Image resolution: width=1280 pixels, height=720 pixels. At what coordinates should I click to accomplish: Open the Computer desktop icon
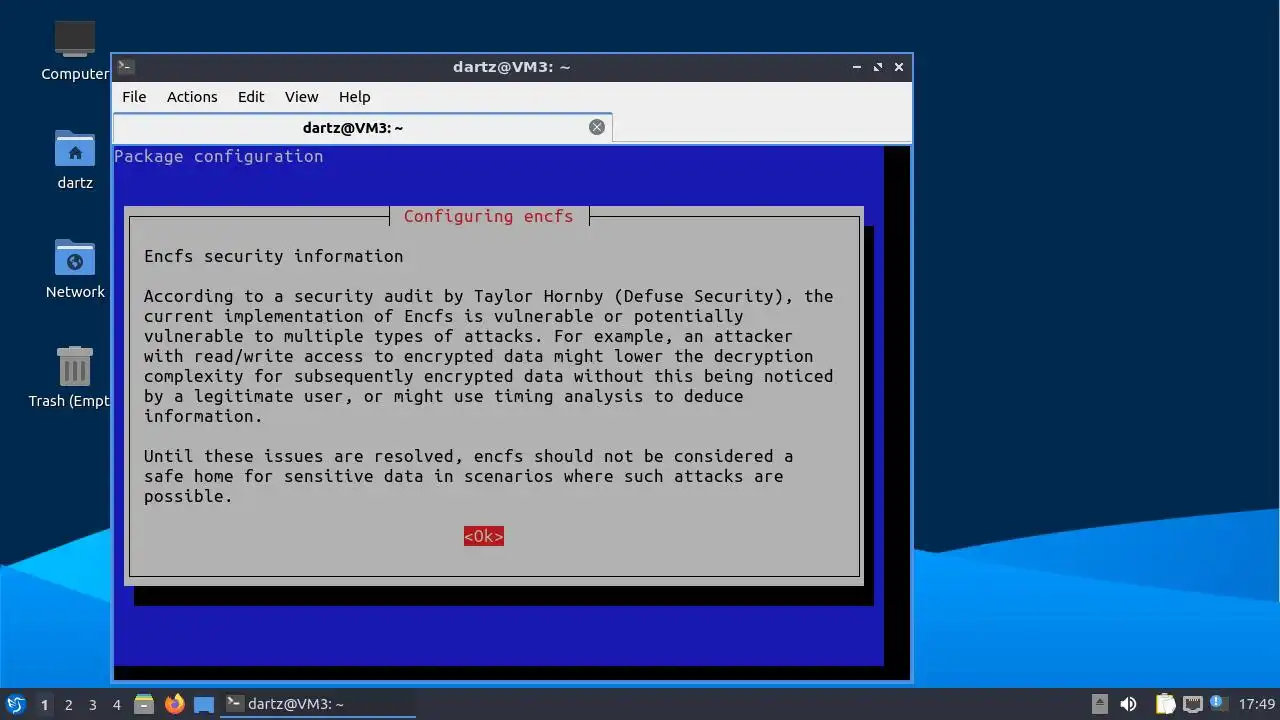(x=75, y=50)
